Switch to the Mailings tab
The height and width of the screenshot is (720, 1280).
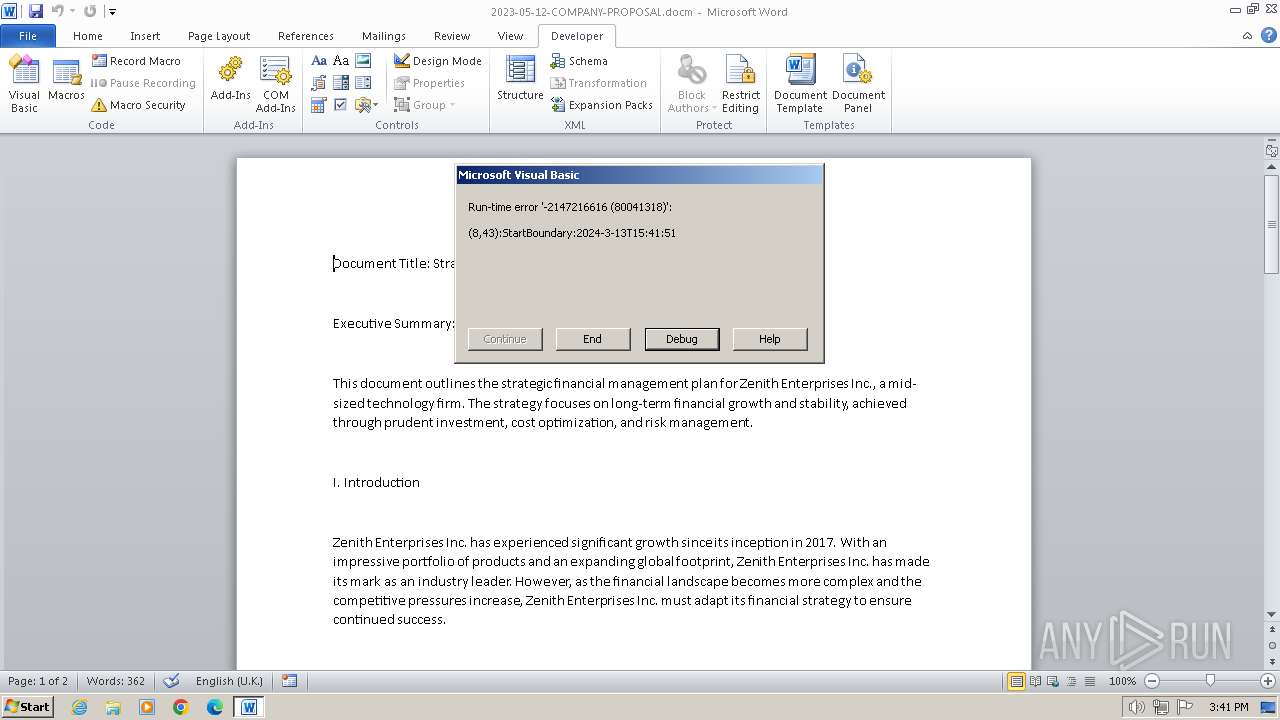pos(384,36)
